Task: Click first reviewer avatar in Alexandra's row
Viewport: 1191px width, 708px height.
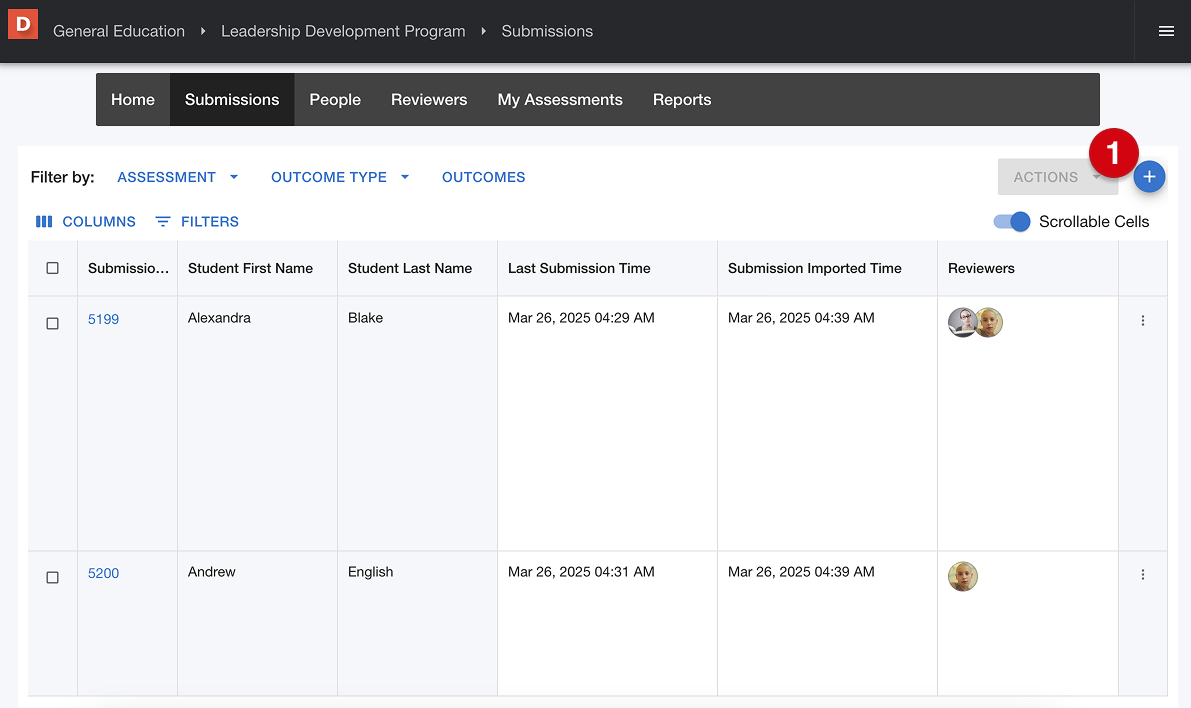Action: click(x=961, y=322)
